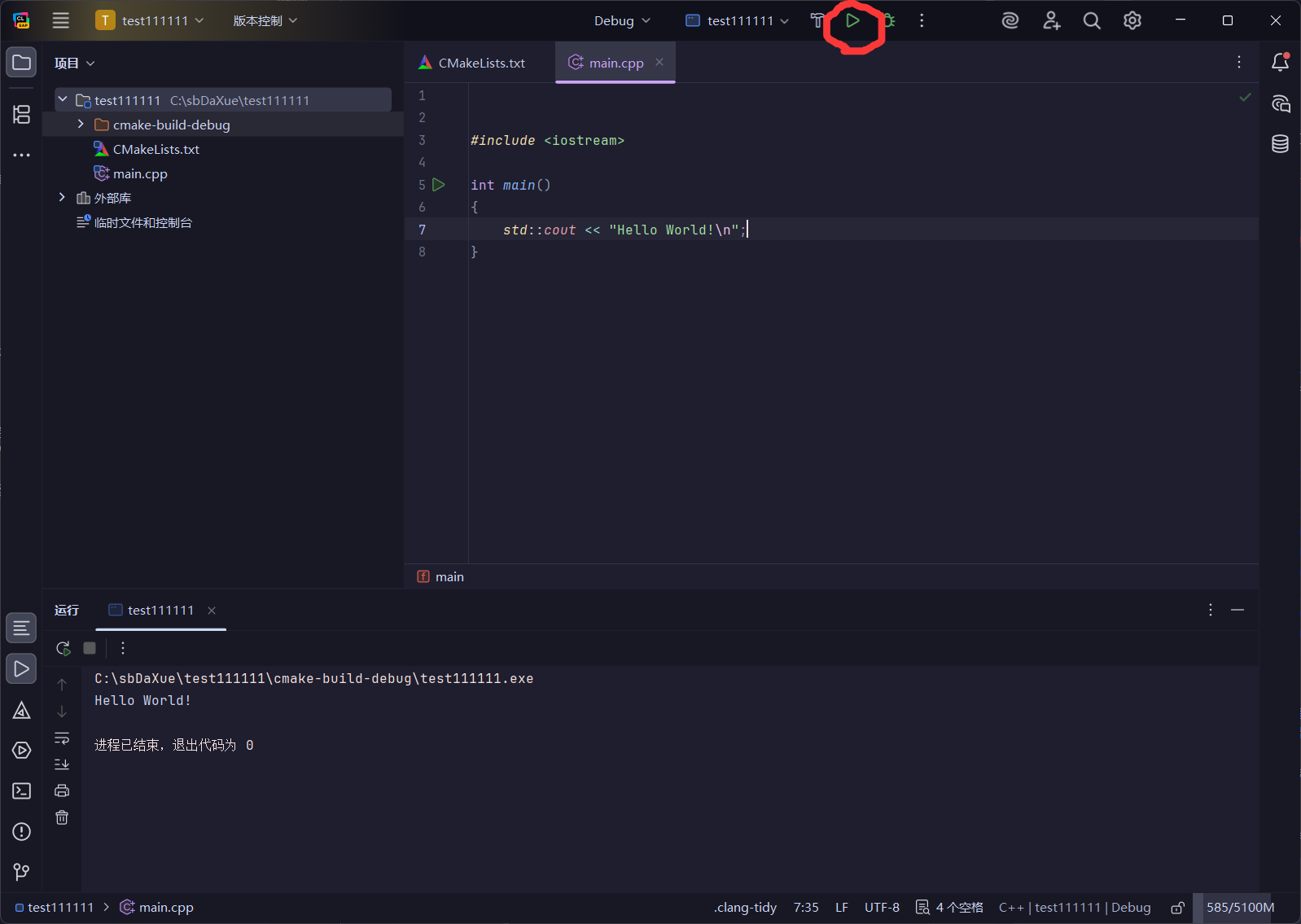Clear run console with trash icon

click(x=62, y=817)
